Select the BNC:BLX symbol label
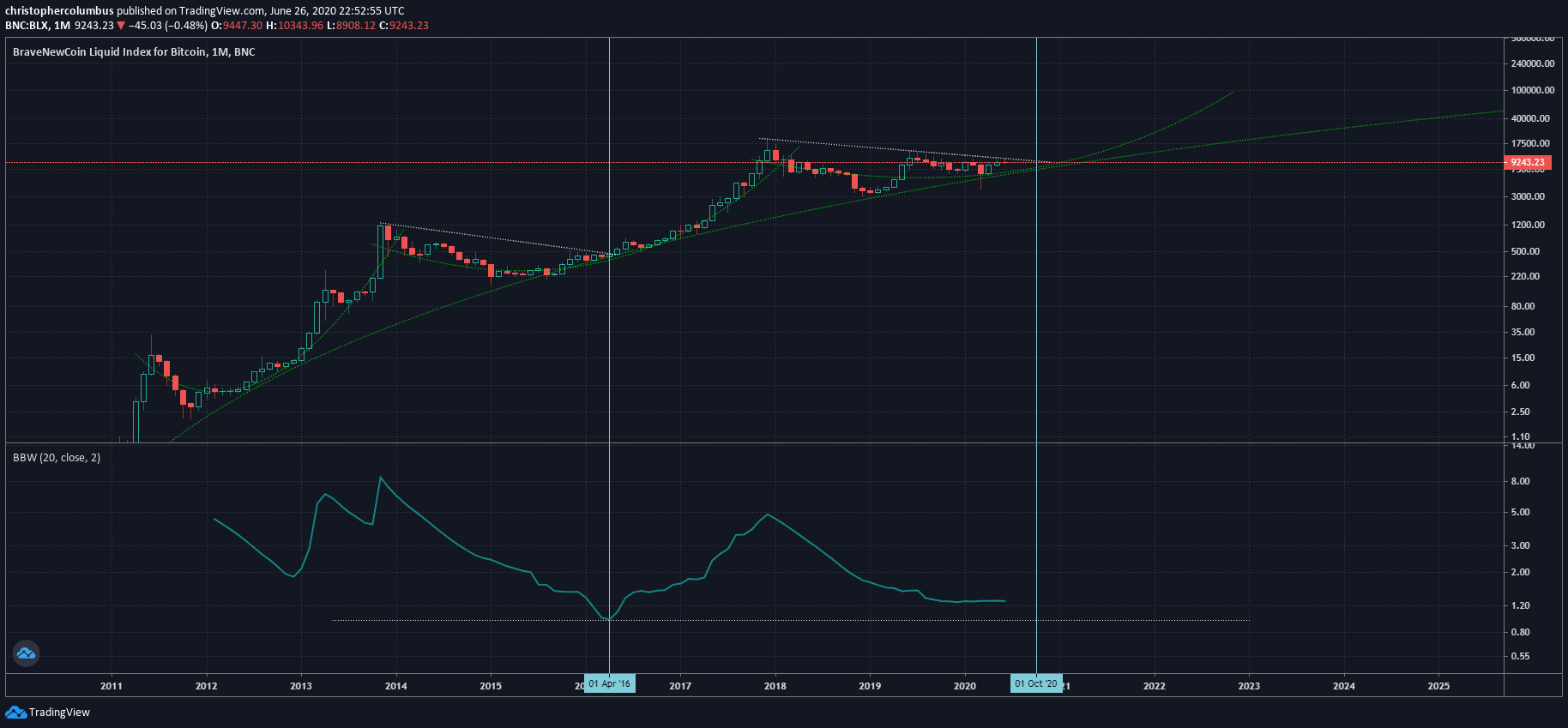 (27, 26)
